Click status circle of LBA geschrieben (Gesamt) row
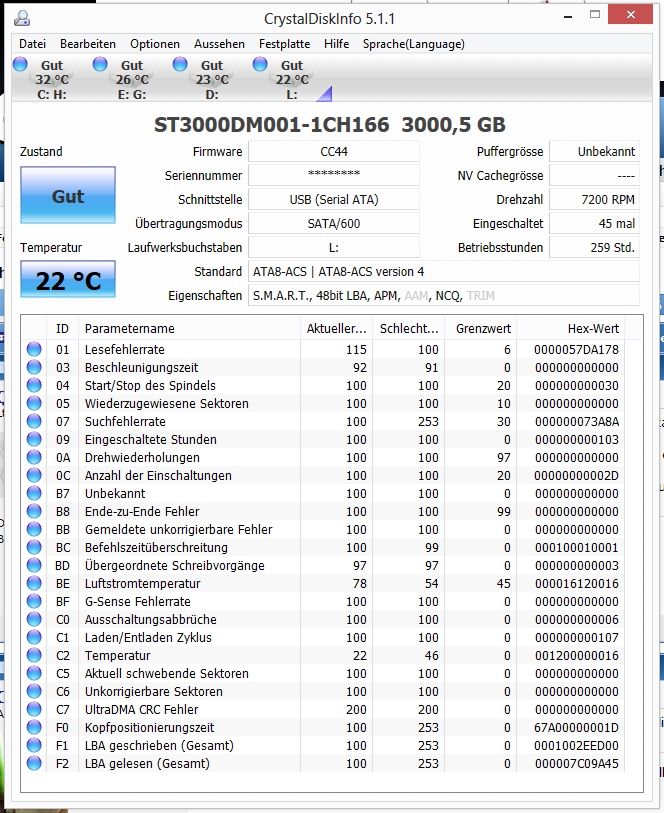 (34, 745)
